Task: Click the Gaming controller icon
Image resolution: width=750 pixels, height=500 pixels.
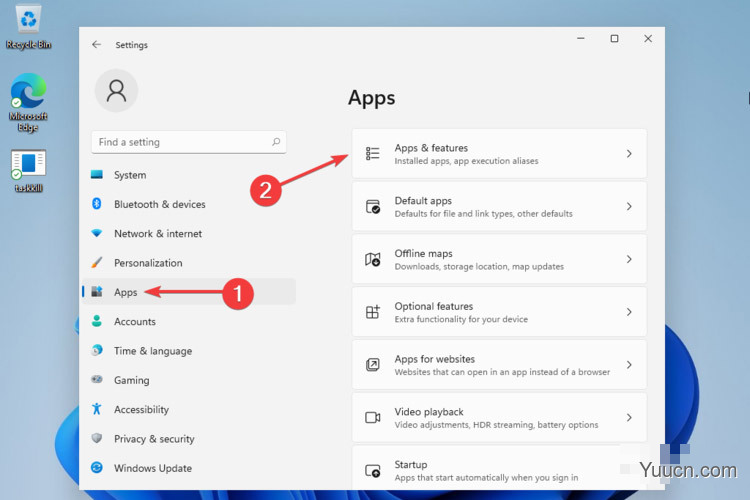Action: (x=97, y=379)
